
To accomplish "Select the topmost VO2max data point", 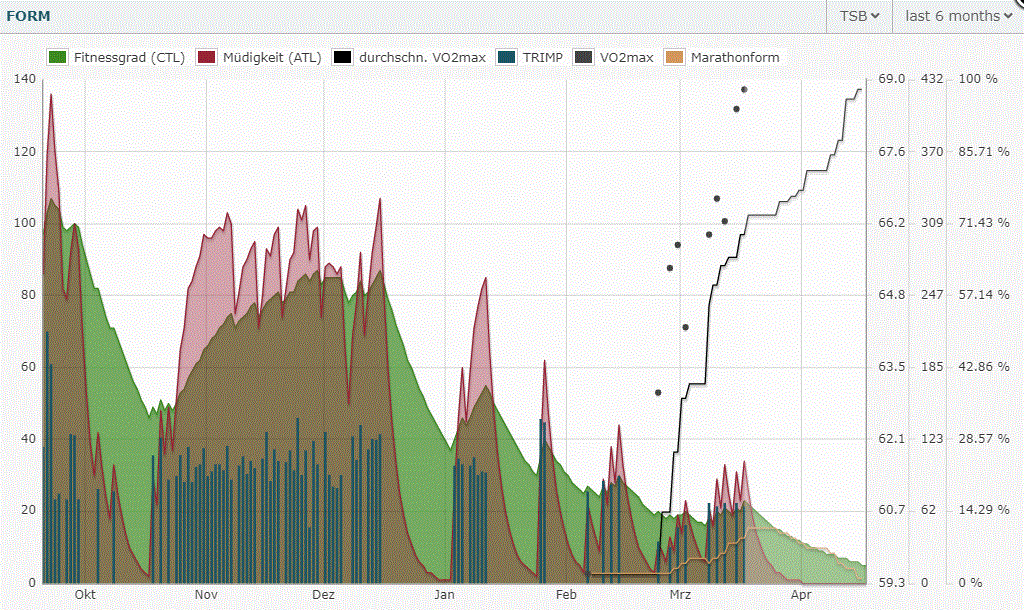I will (744, 90).
